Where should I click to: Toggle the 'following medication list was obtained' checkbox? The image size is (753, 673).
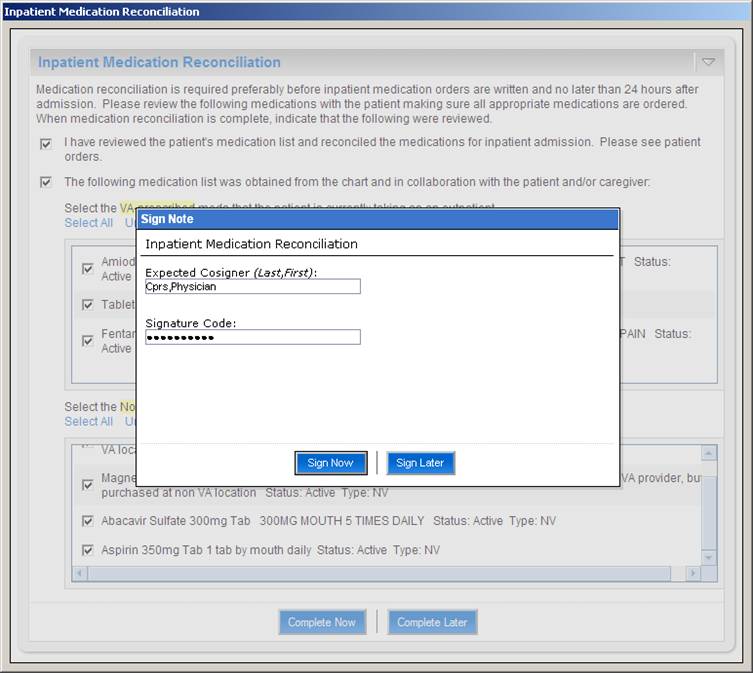(45, 182)
